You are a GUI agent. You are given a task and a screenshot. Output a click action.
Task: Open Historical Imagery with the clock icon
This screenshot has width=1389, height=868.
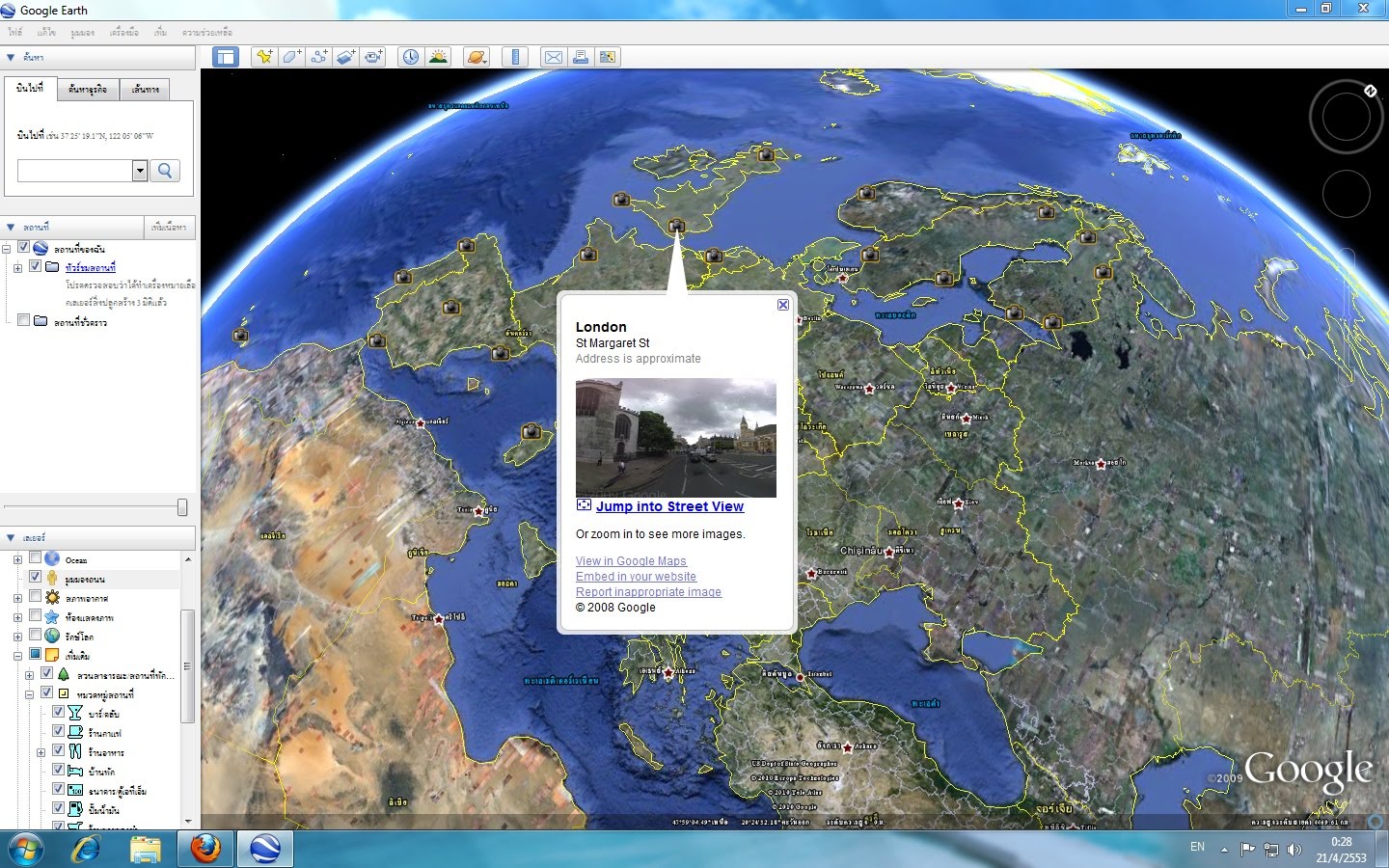pyautogui.click(x=409, y=56)
